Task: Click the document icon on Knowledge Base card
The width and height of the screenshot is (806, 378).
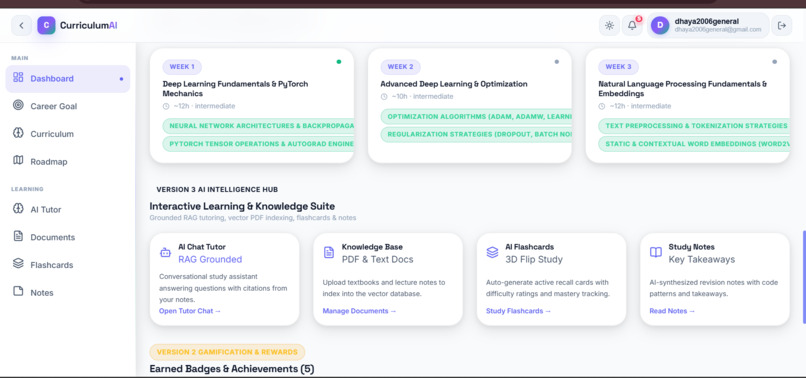Action: [328, 253]
